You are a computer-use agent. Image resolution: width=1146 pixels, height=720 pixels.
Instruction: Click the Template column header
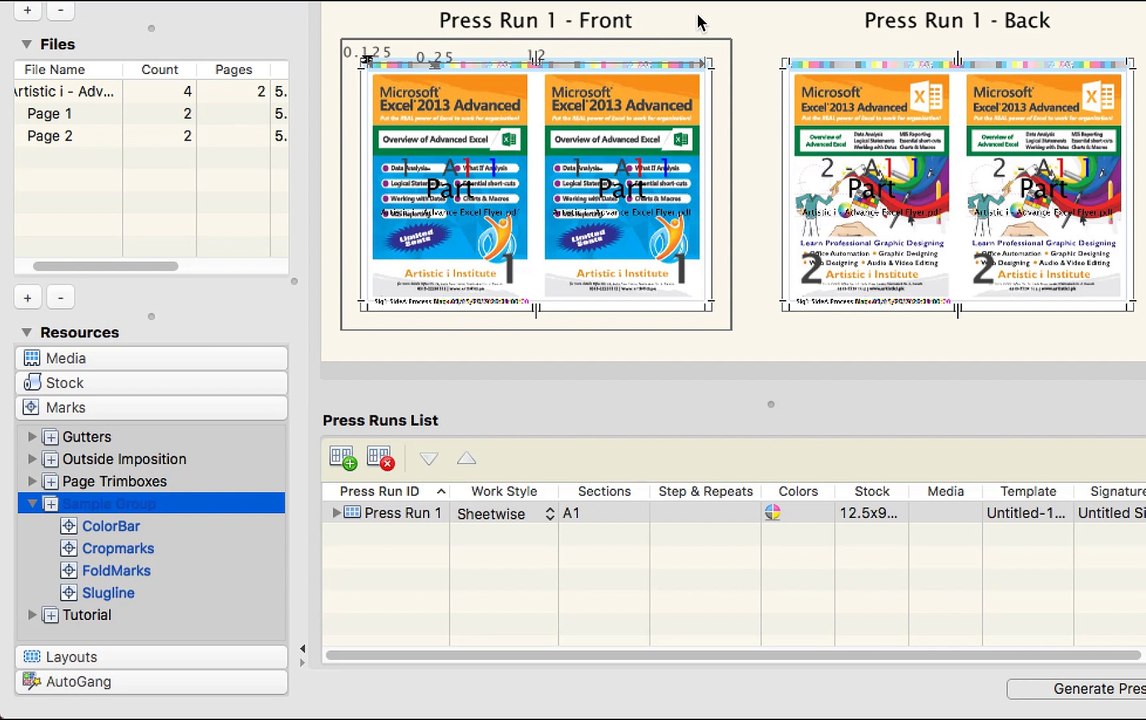[1028, 491]
